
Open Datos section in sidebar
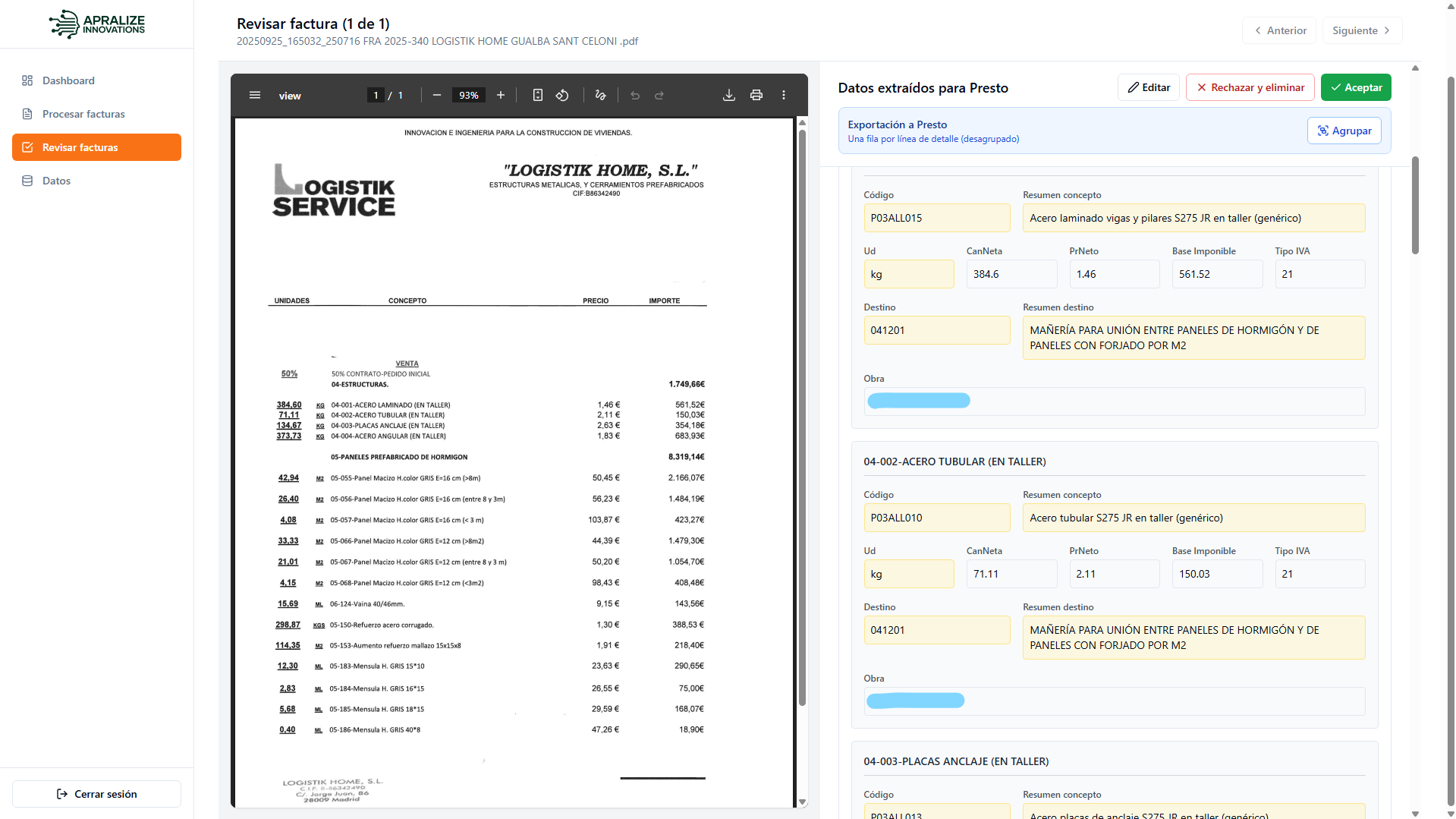(x=96, y=181)
